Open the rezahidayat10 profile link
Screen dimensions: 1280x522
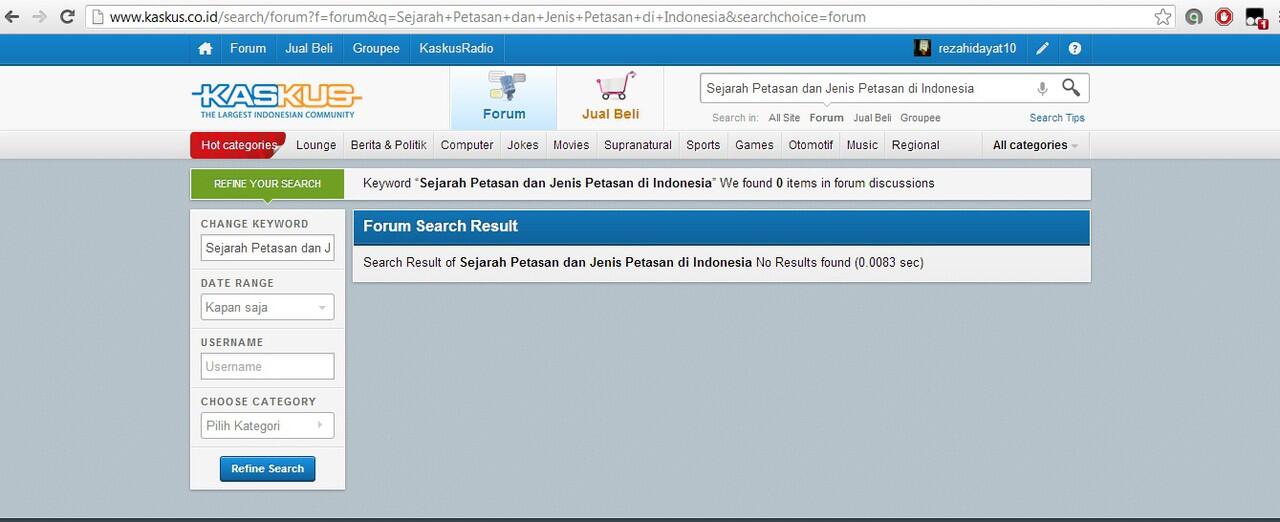[977, 48]
